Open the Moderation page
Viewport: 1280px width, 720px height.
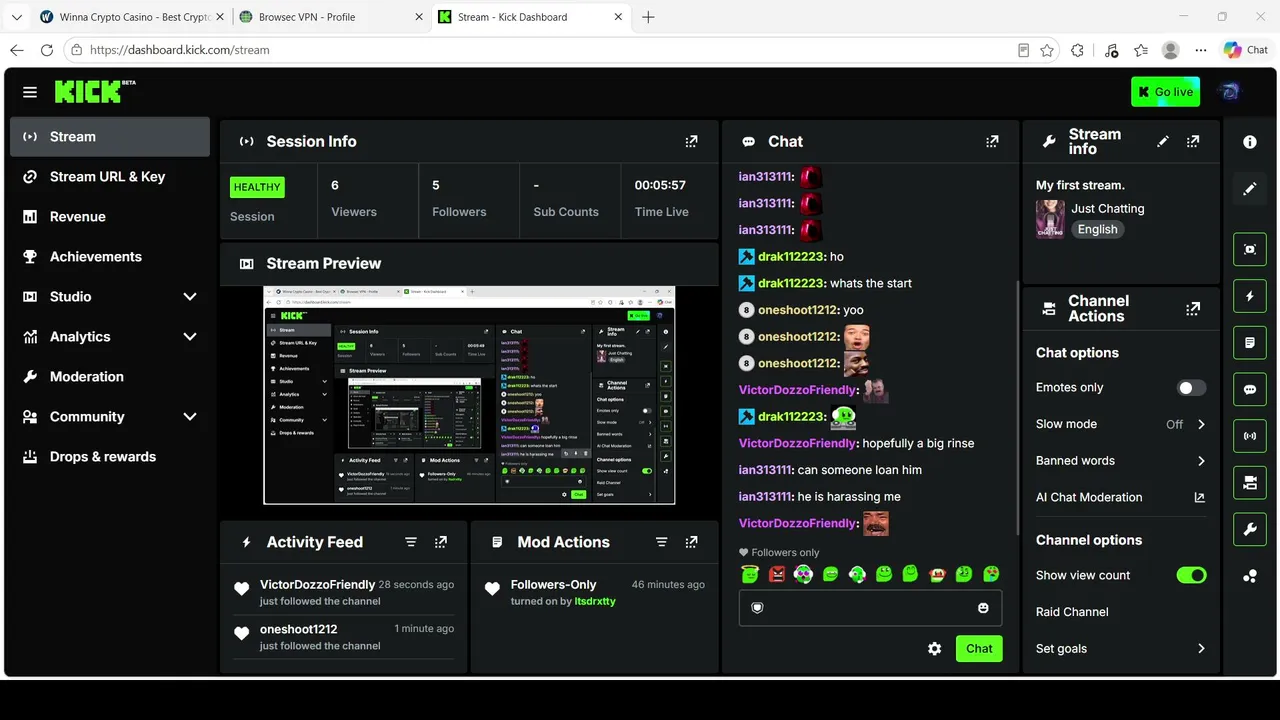coord(110,377)
